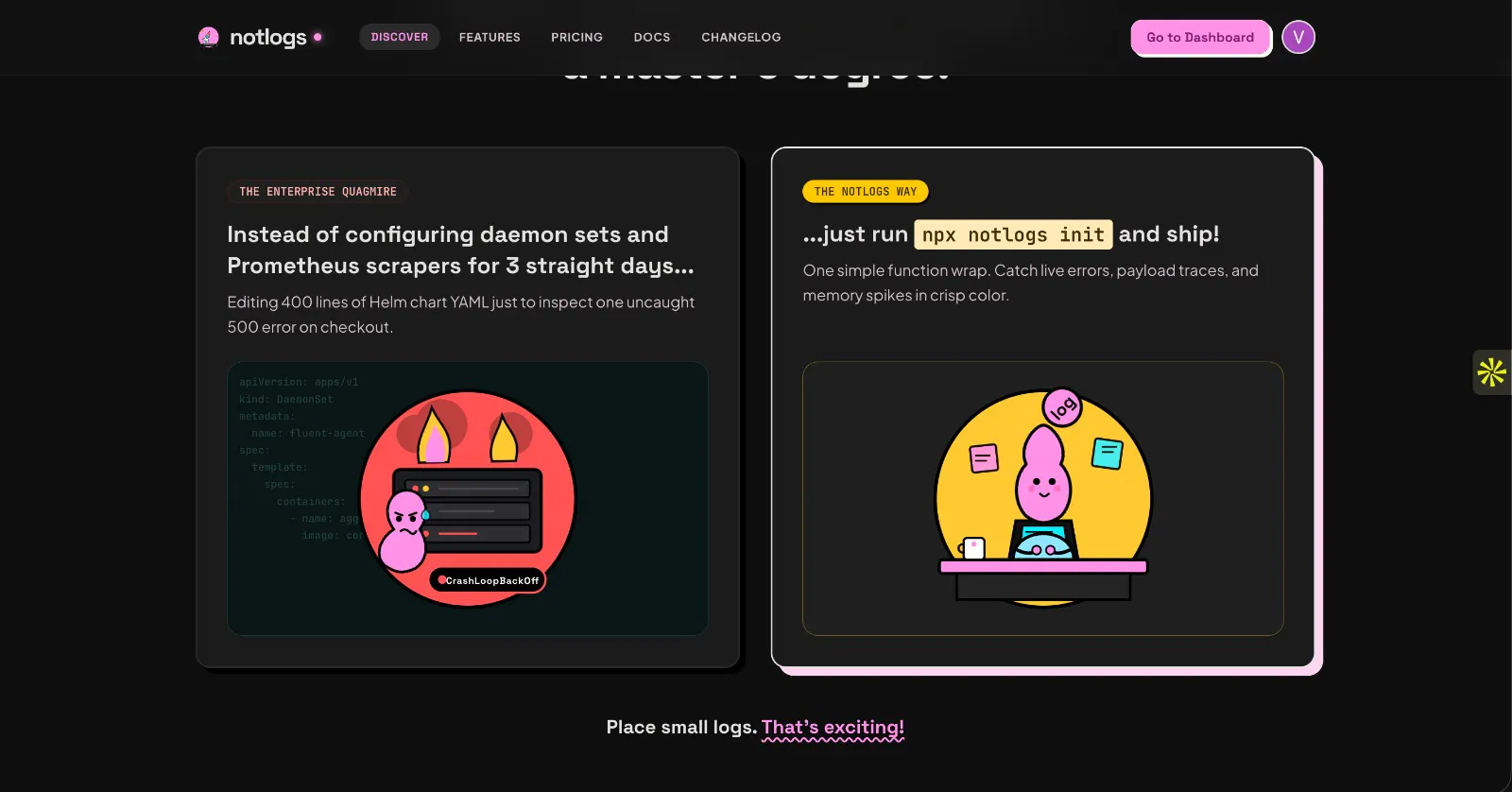Click the Place small logs text
This screenshot has height=792, width=1512.
click(681, 728)
